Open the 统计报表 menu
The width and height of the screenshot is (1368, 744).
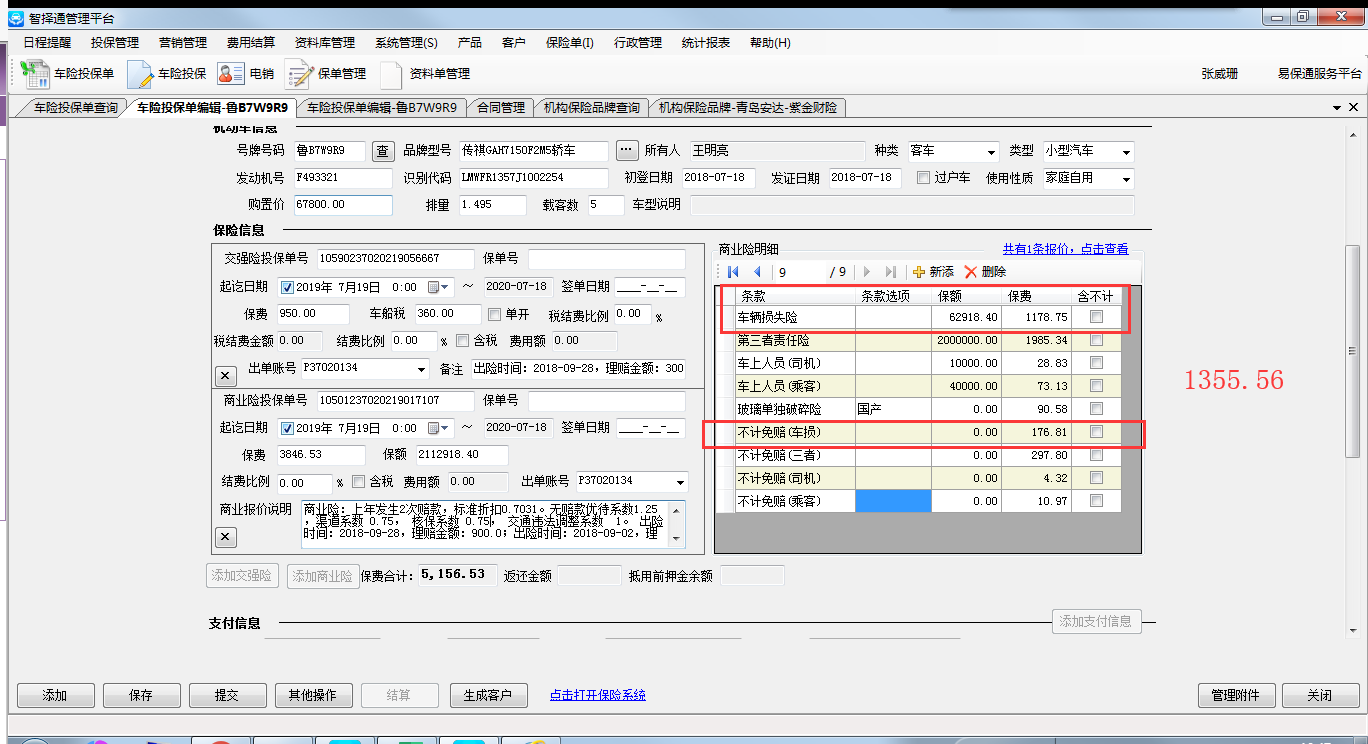[x=705, y=43]
